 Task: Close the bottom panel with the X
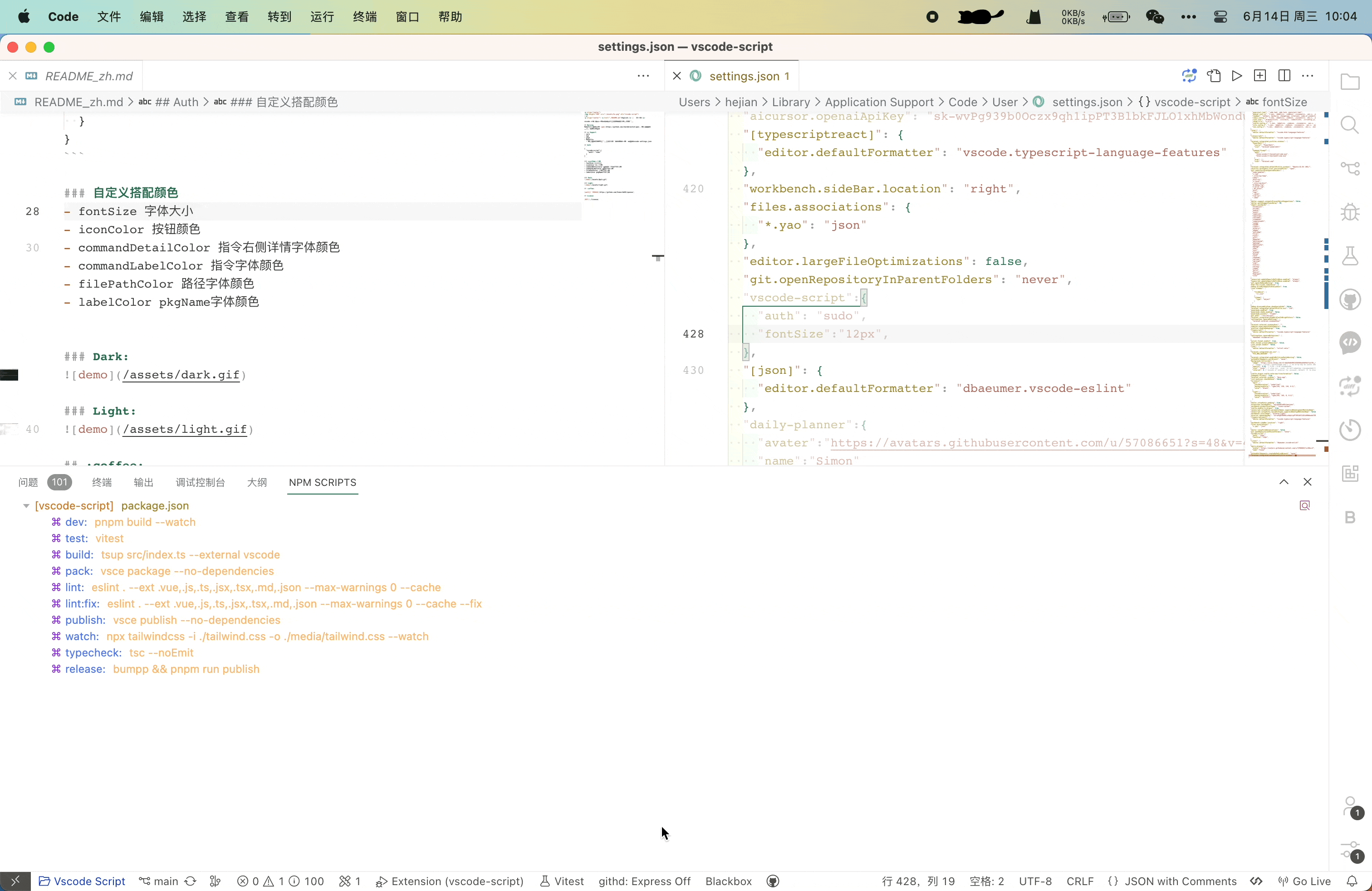pos(1308,482)
